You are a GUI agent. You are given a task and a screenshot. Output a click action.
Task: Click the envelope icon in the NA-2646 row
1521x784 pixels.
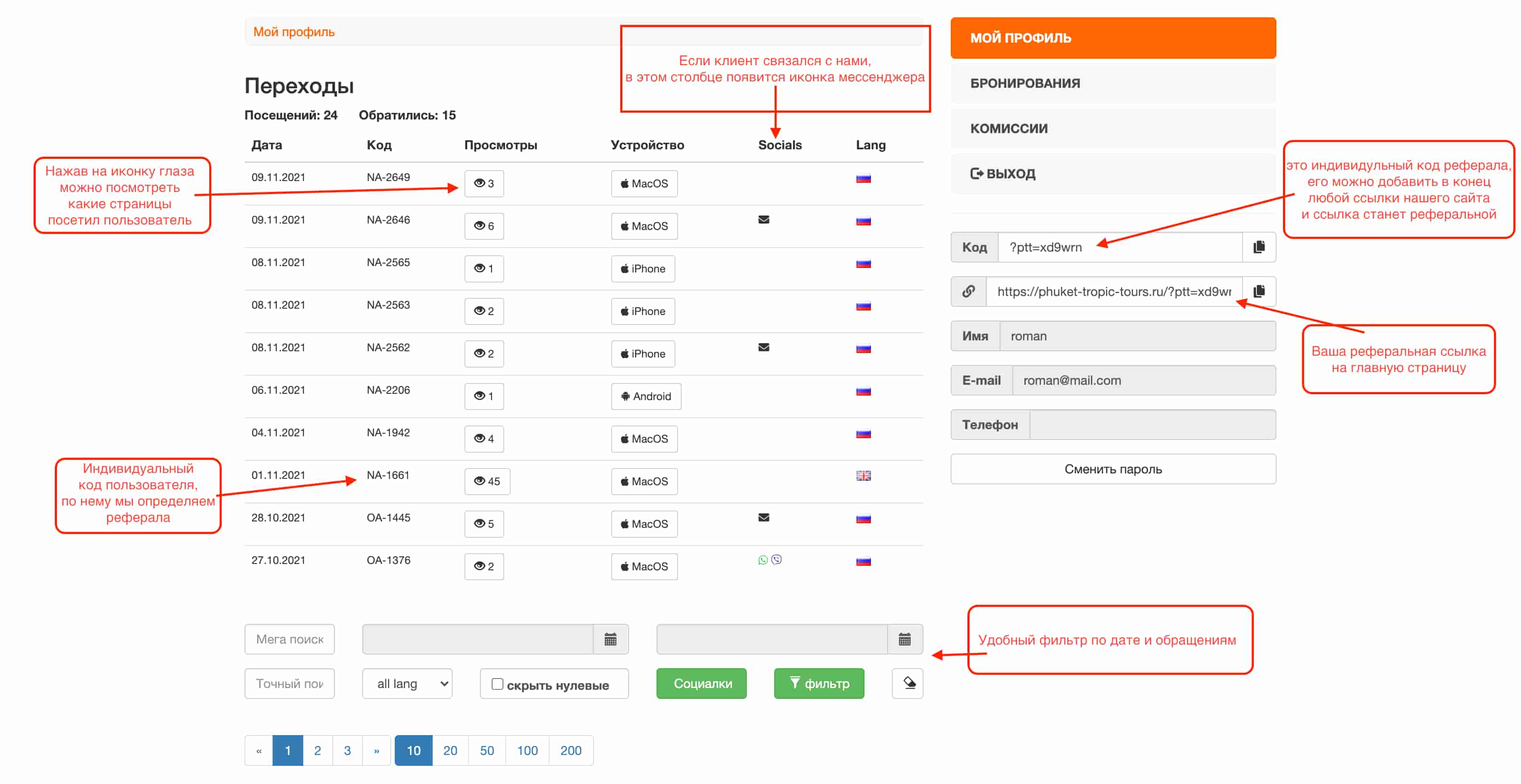(764, 220)
